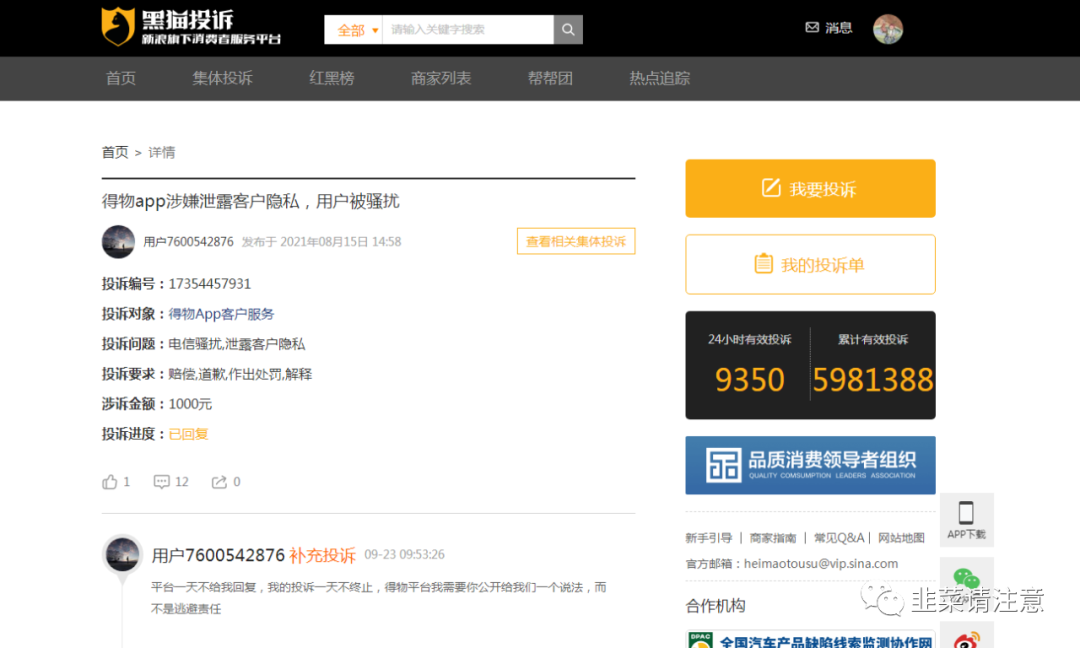The height and width of the screenshot is (648, 1080).
Task: Open the comments bubble icon showing 12
Action: (x=161, y=481)
